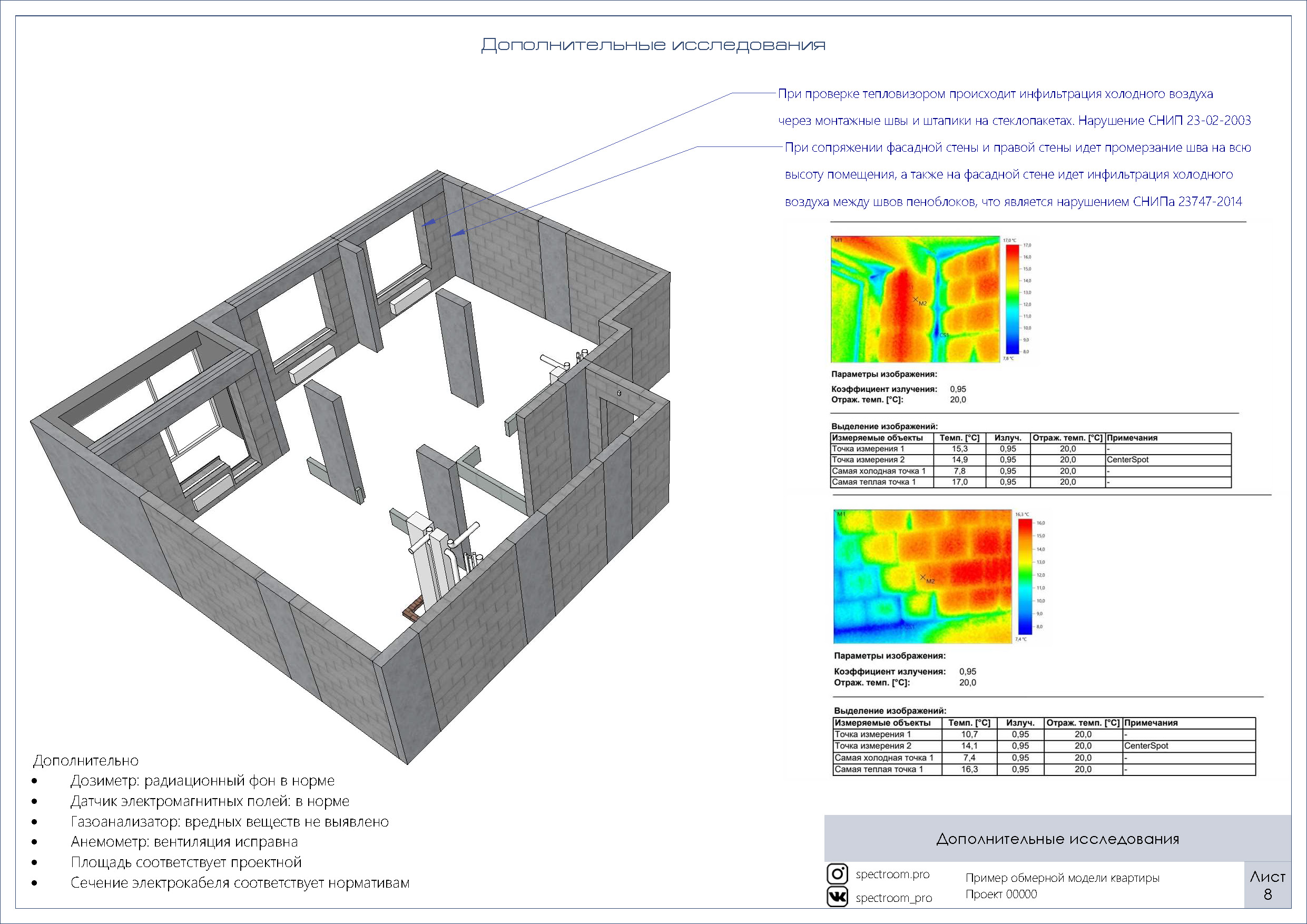
Task: Click the gray title block 'Дополнительные исследования'
Action: [x=1058, y=839]
